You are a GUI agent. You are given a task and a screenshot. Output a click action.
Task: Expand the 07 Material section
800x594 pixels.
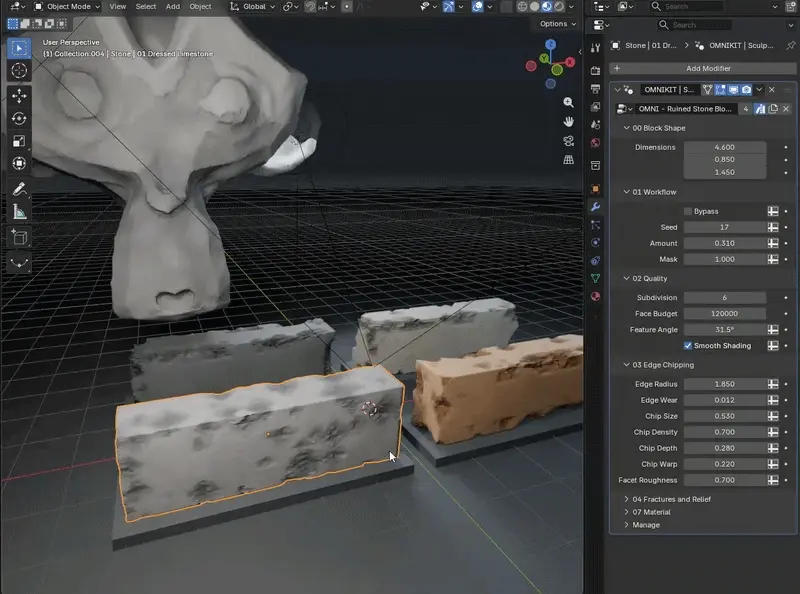click(x=627, y=512)
